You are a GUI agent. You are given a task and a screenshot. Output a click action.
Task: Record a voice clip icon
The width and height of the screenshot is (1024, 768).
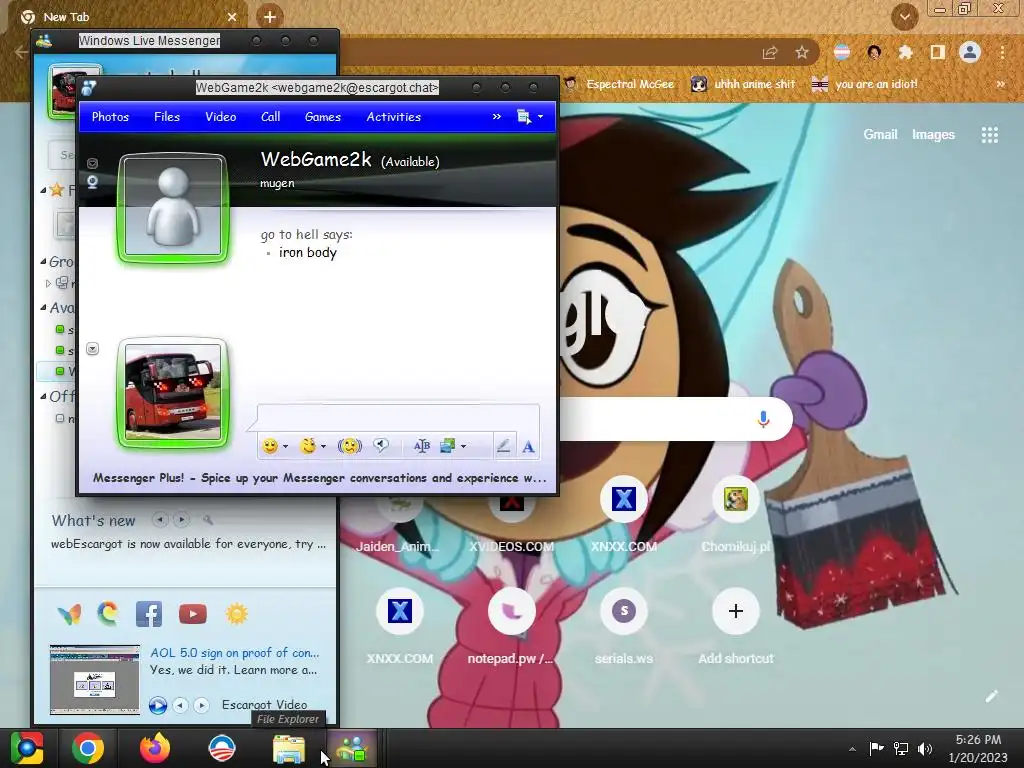coord(381,445)
